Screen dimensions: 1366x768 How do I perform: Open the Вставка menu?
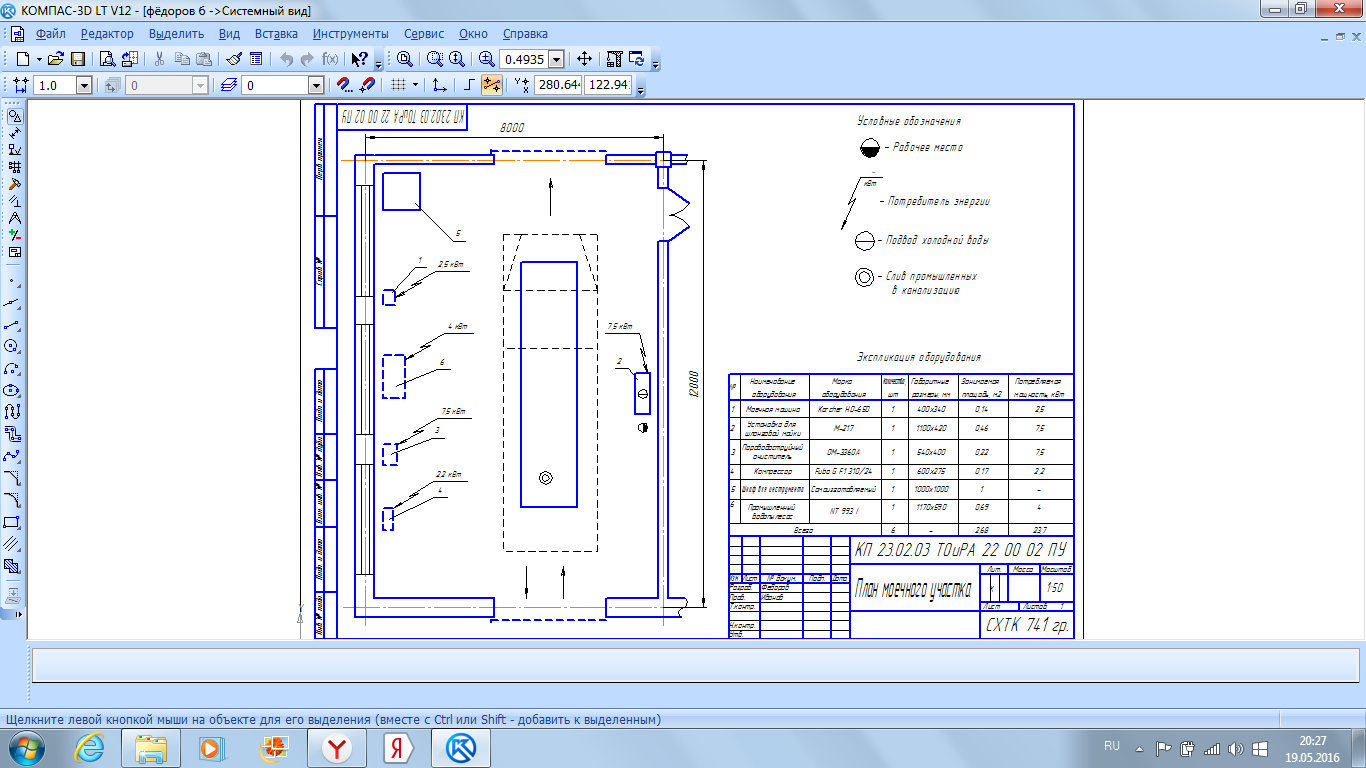click(x=276, y=33)
